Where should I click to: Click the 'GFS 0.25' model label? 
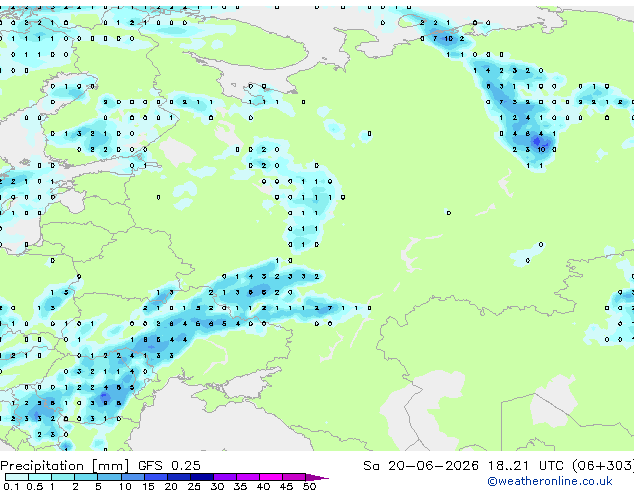169,466
